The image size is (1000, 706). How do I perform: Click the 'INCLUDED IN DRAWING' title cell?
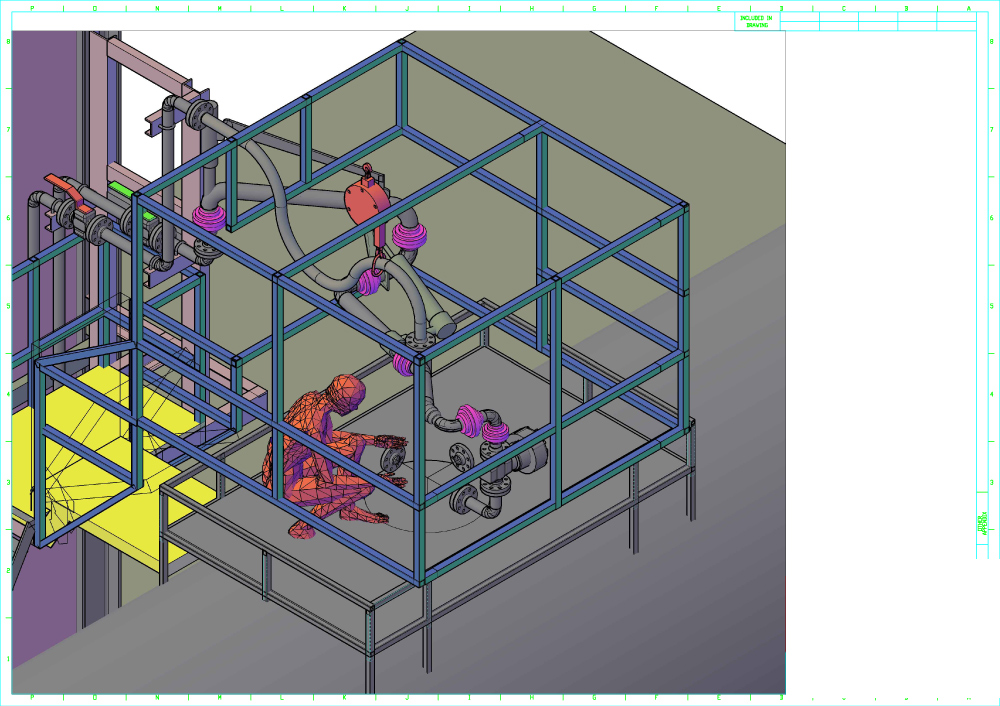point(757,21)
